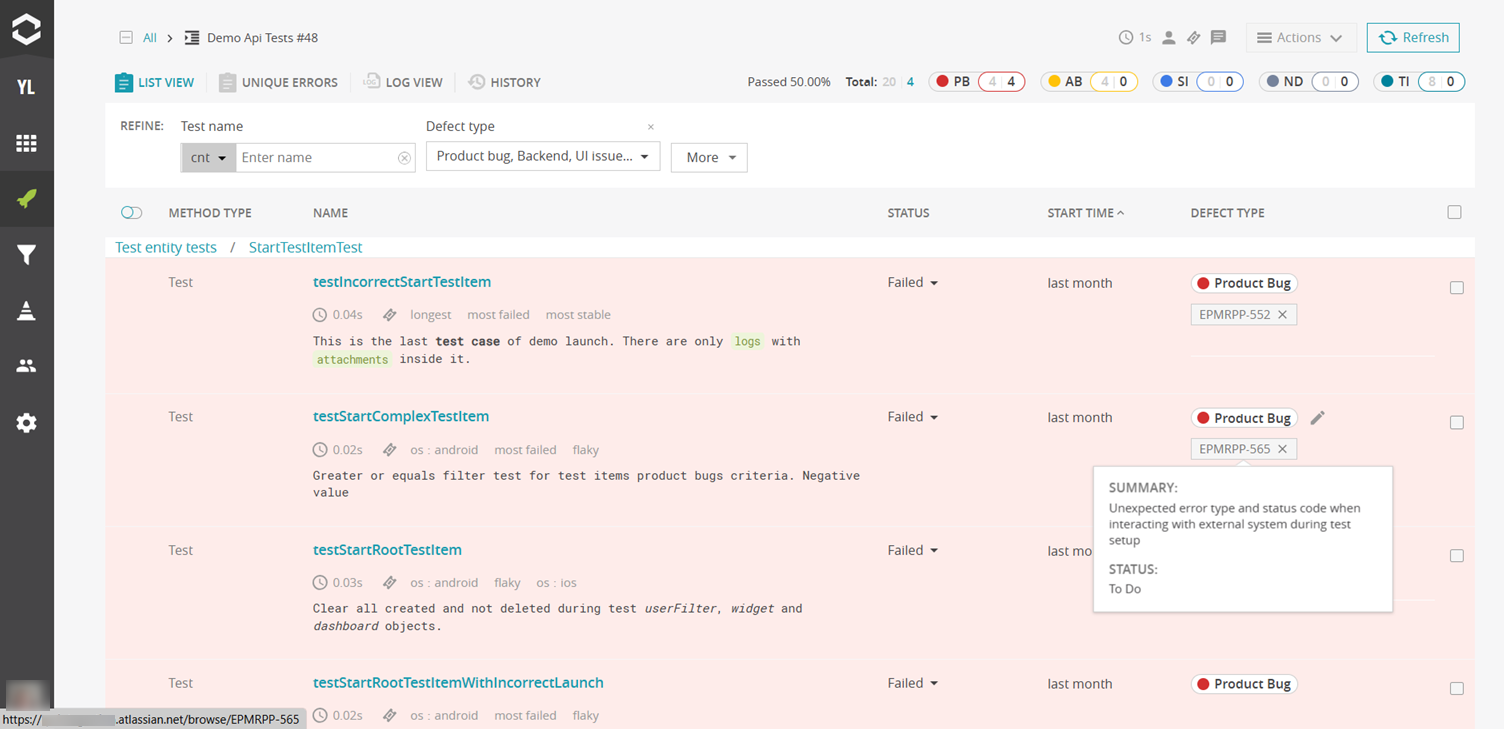Check the select-all checkbox in table header
This screenshot has width=1504, height=729.
(x=1454, y=212)
